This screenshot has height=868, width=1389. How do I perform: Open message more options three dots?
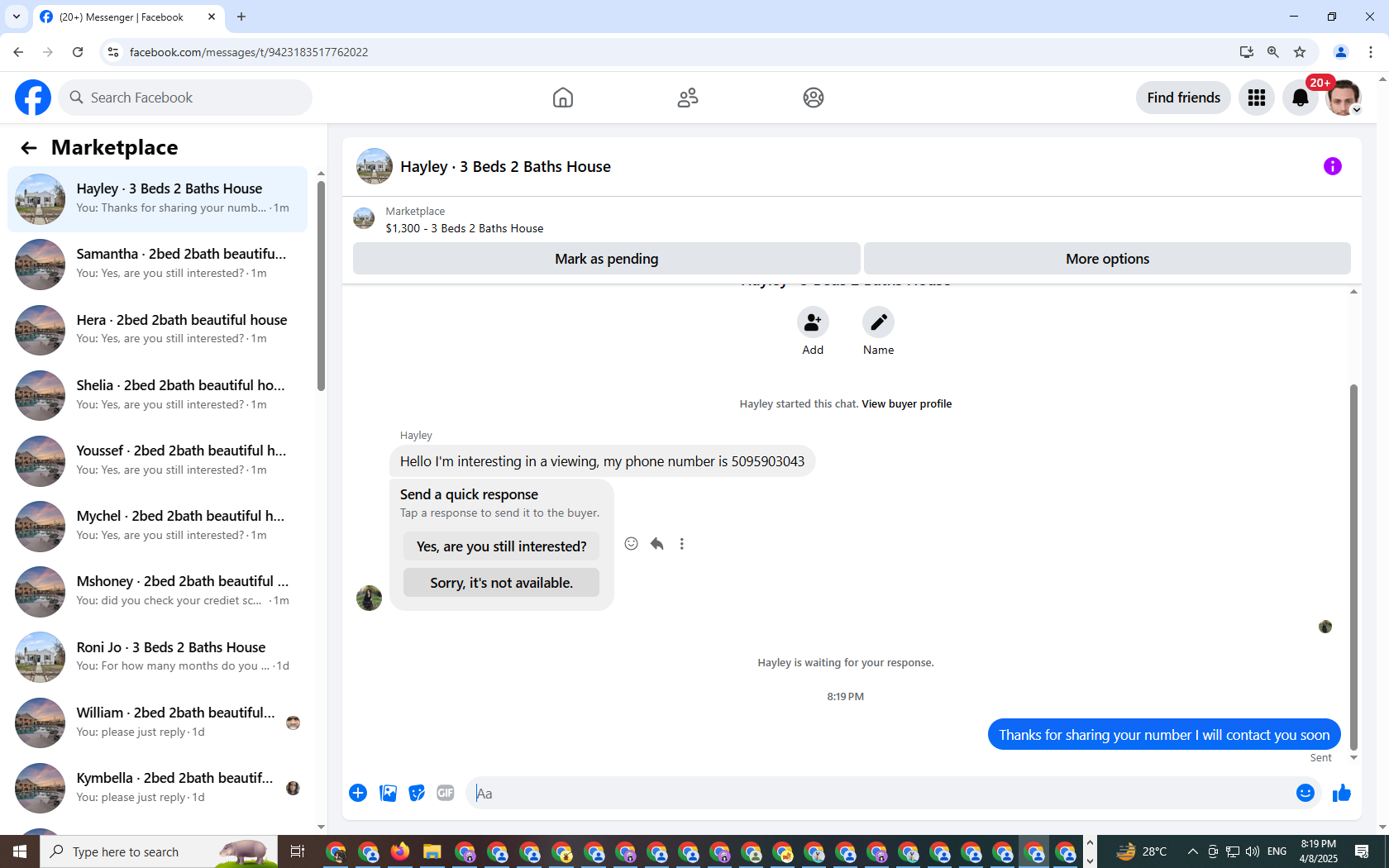(682, 544)
